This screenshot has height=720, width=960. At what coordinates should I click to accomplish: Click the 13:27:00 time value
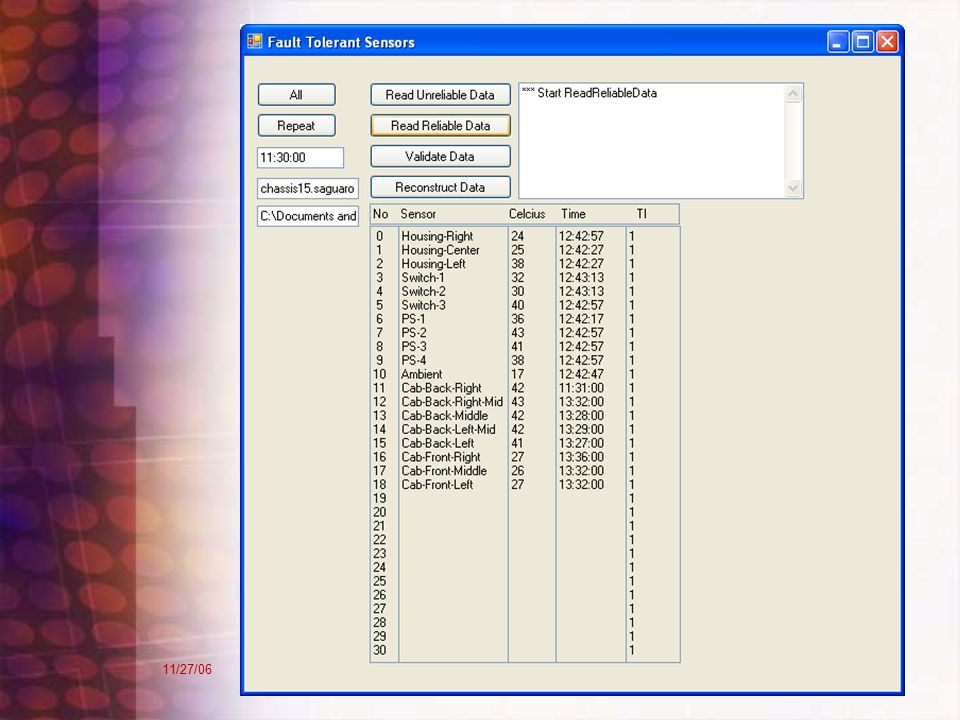[x=581, y=443]
